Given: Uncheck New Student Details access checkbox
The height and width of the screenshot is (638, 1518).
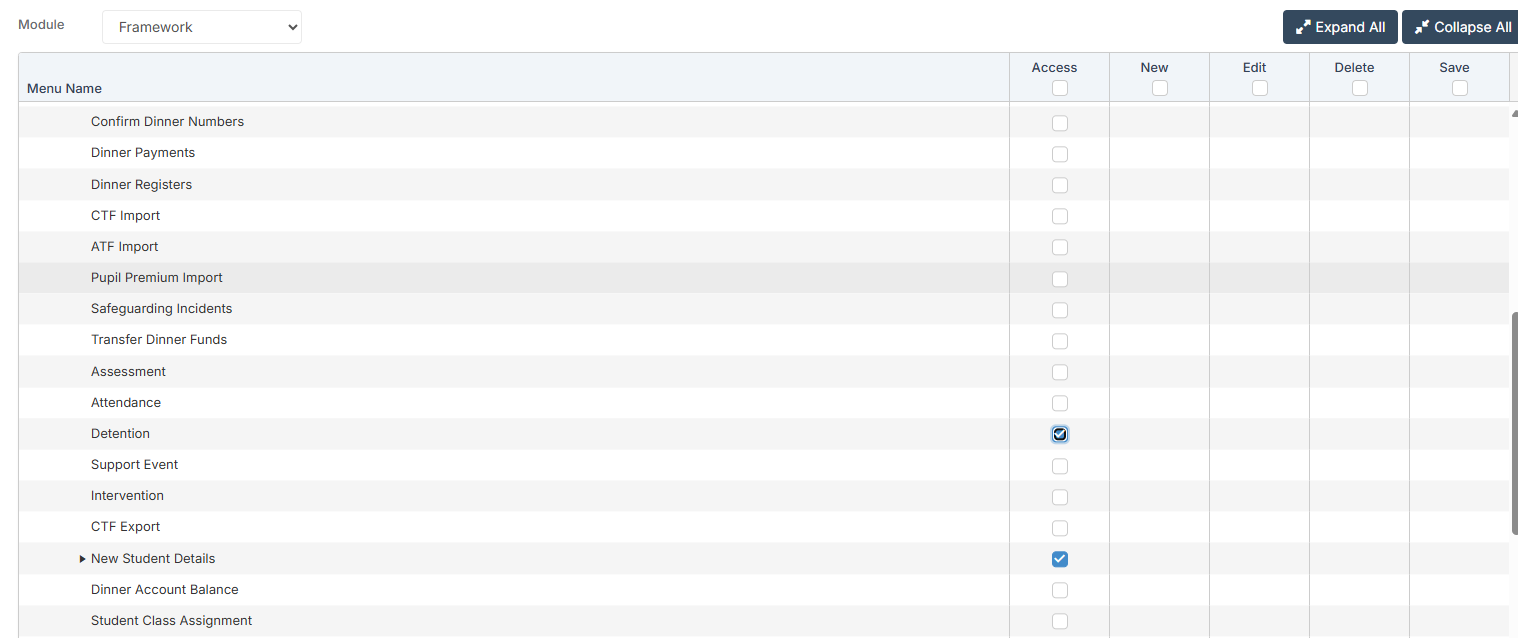Looking at the screenshot, I should tap(1059, 559).
